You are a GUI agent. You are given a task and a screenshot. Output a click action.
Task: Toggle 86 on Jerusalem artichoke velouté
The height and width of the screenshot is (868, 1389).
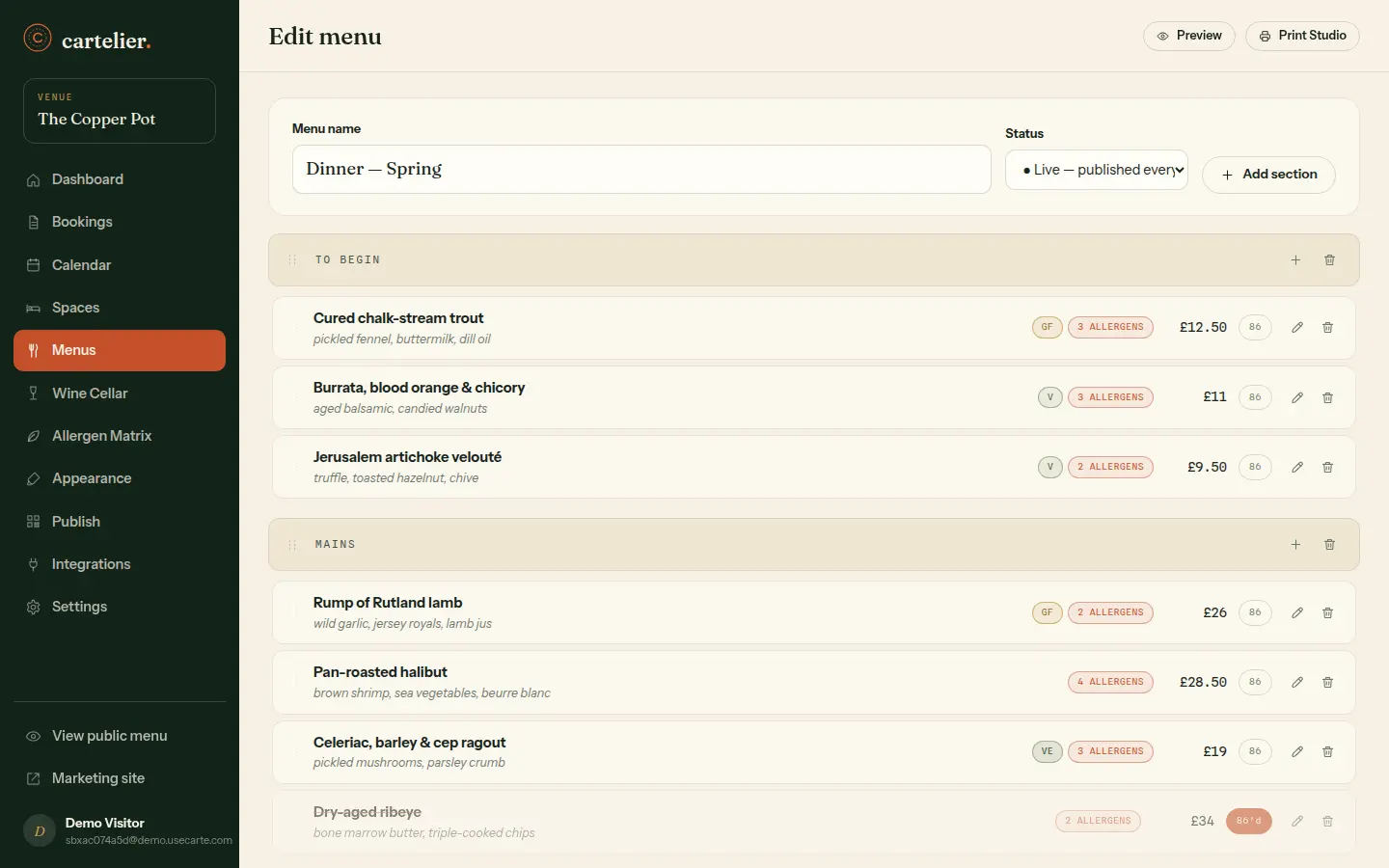(1255, 467)
